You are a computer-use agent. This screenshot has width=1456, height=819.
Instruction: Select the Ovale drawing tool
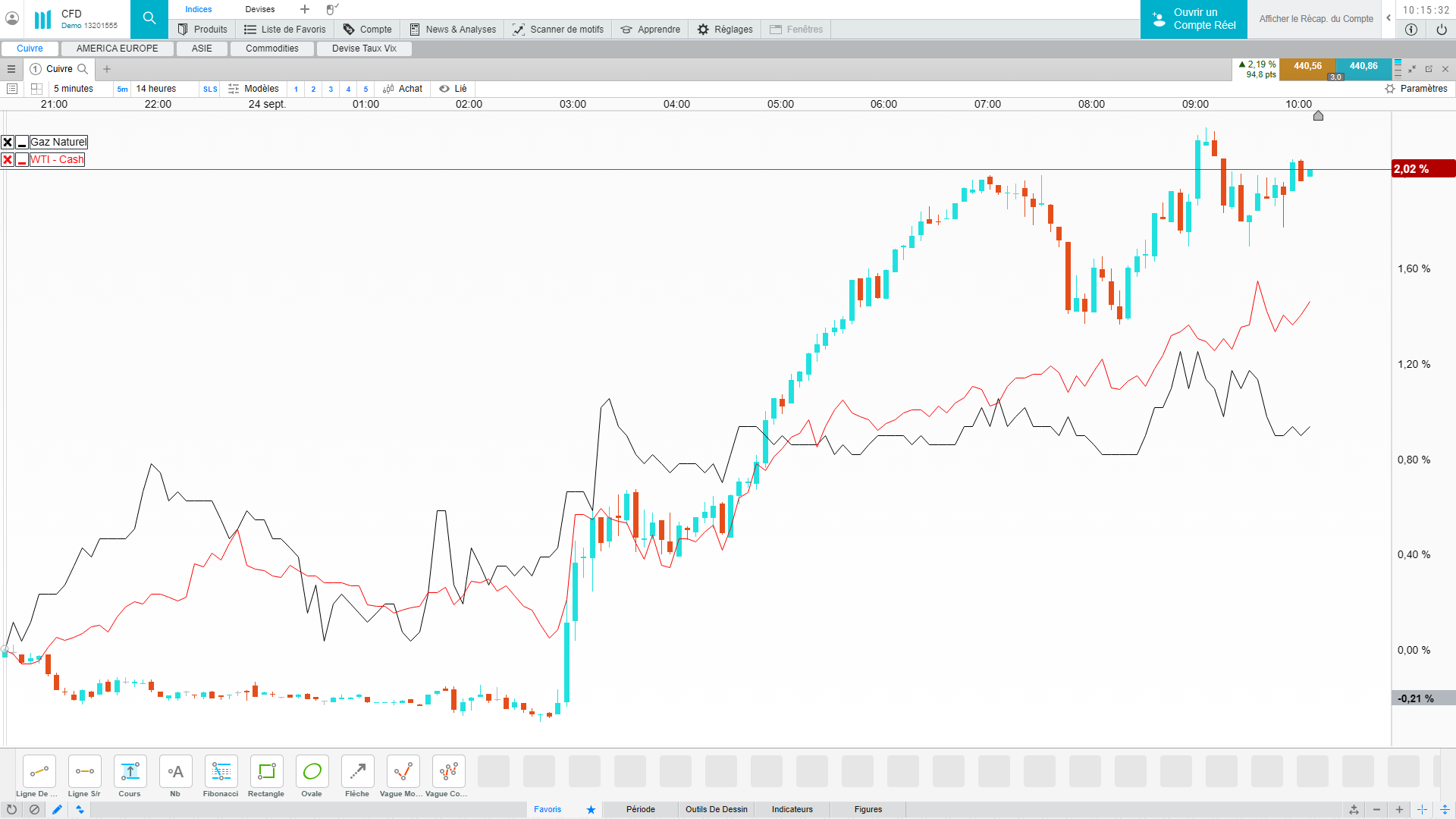312,772
